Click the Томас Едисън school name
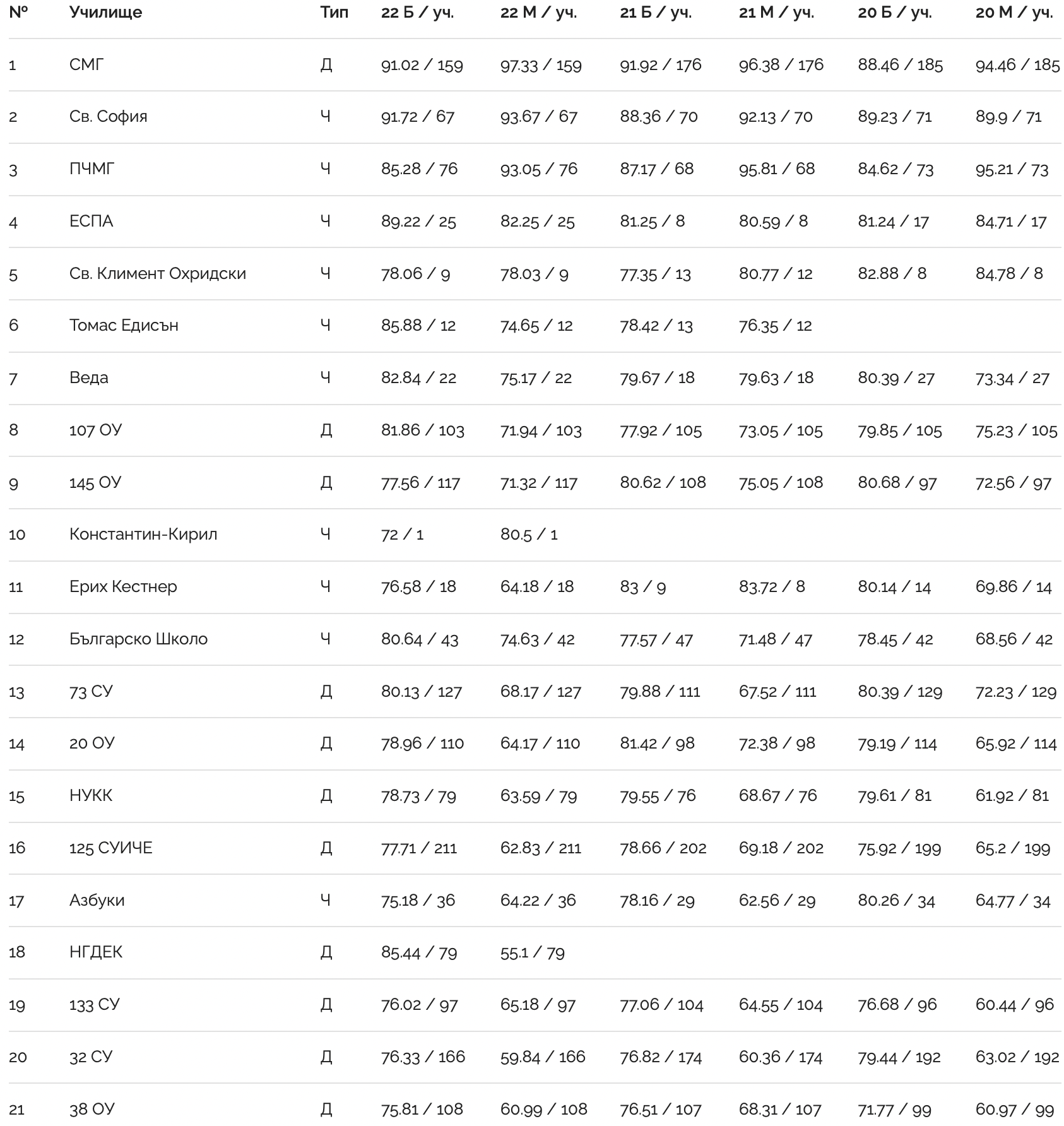 click(124, 325)
